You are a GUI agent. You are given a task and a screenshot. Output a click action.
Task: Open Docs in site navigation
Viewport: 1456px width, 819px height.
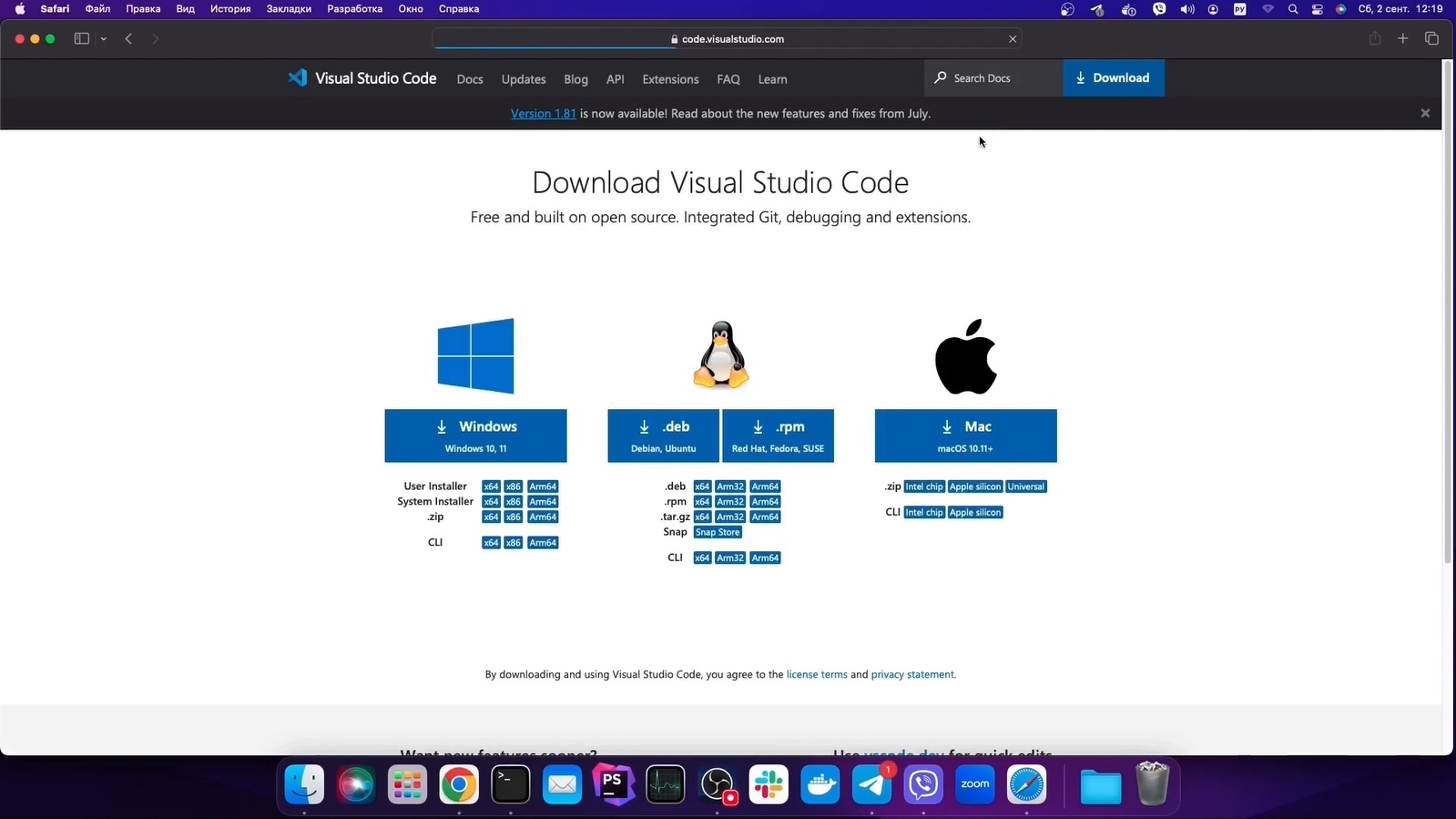pos(470,79)
